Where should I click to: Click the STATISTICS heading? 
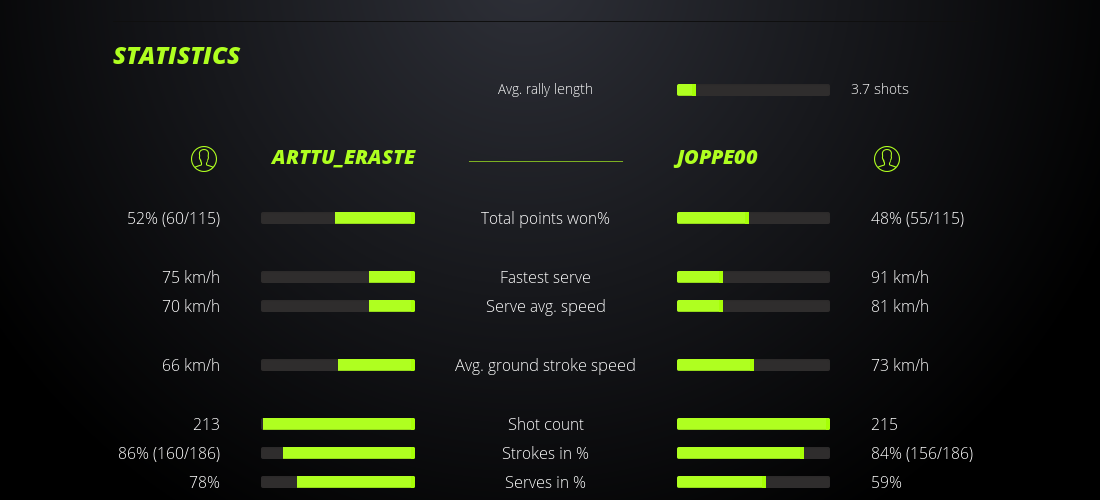[177, 56]
